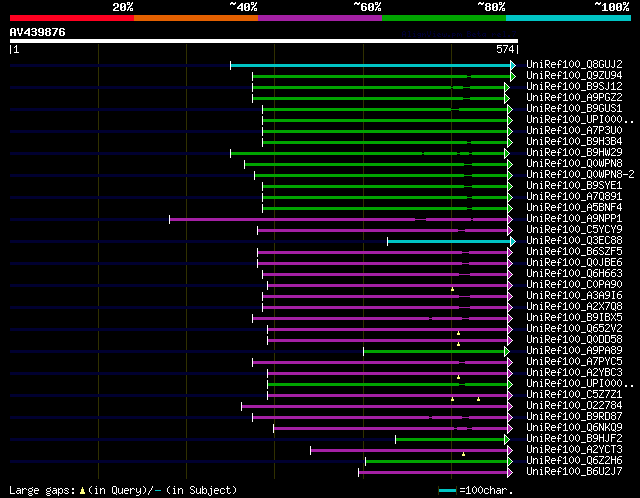Select the UniRef100_Q0WPN8-2 isoform label
Screen dimensions: 640x498
(580, 175)
